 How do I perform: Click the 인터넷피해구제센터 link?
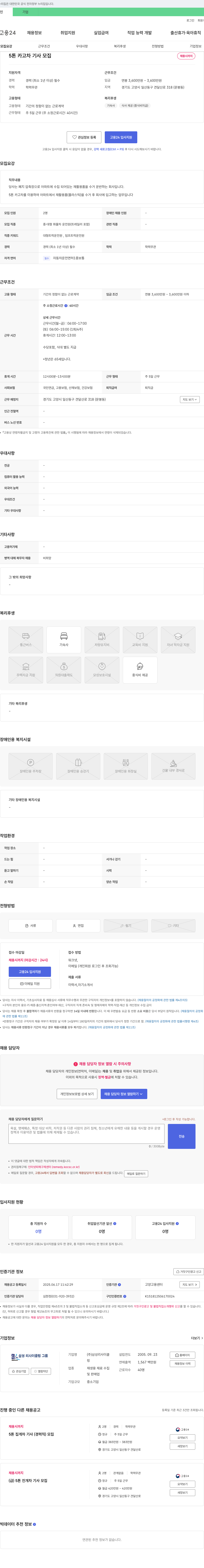[x=53, y=1167]
